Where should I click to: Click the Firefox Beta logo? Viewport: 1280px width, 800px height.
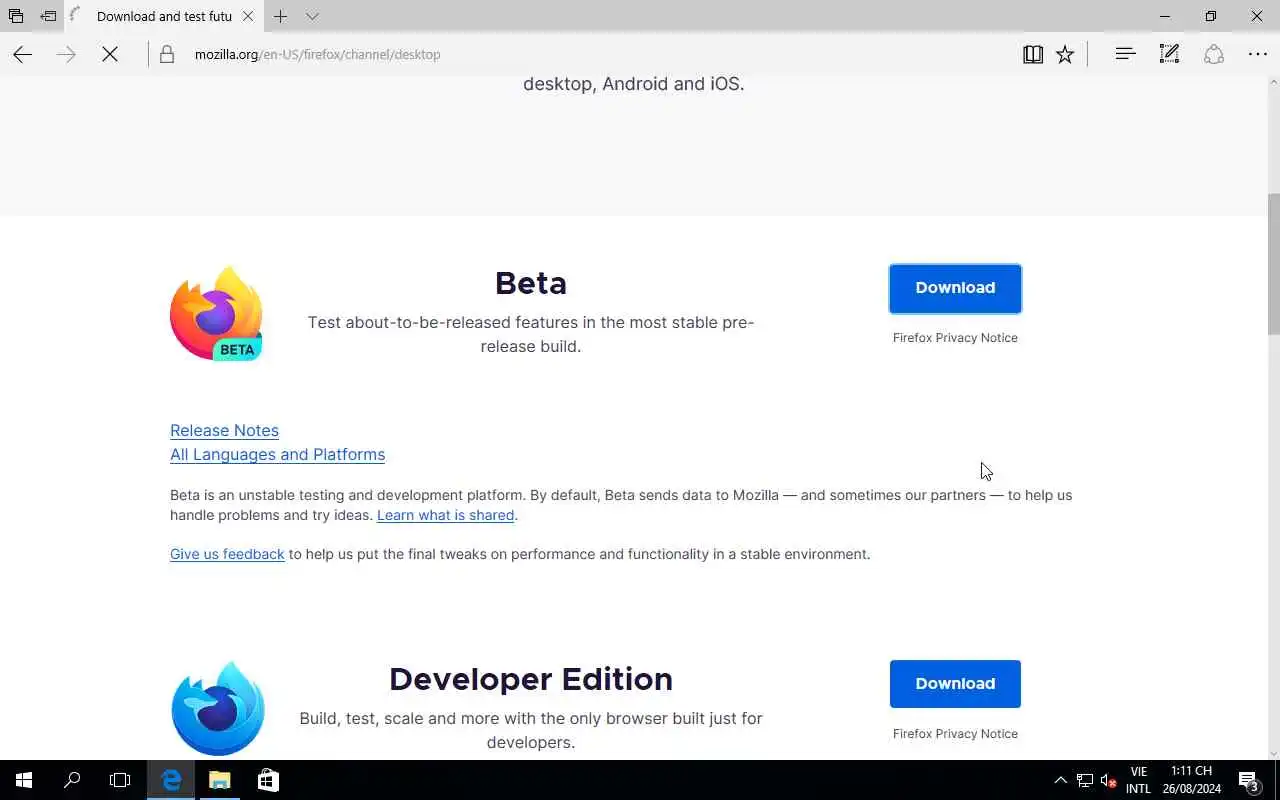(217, 314)
